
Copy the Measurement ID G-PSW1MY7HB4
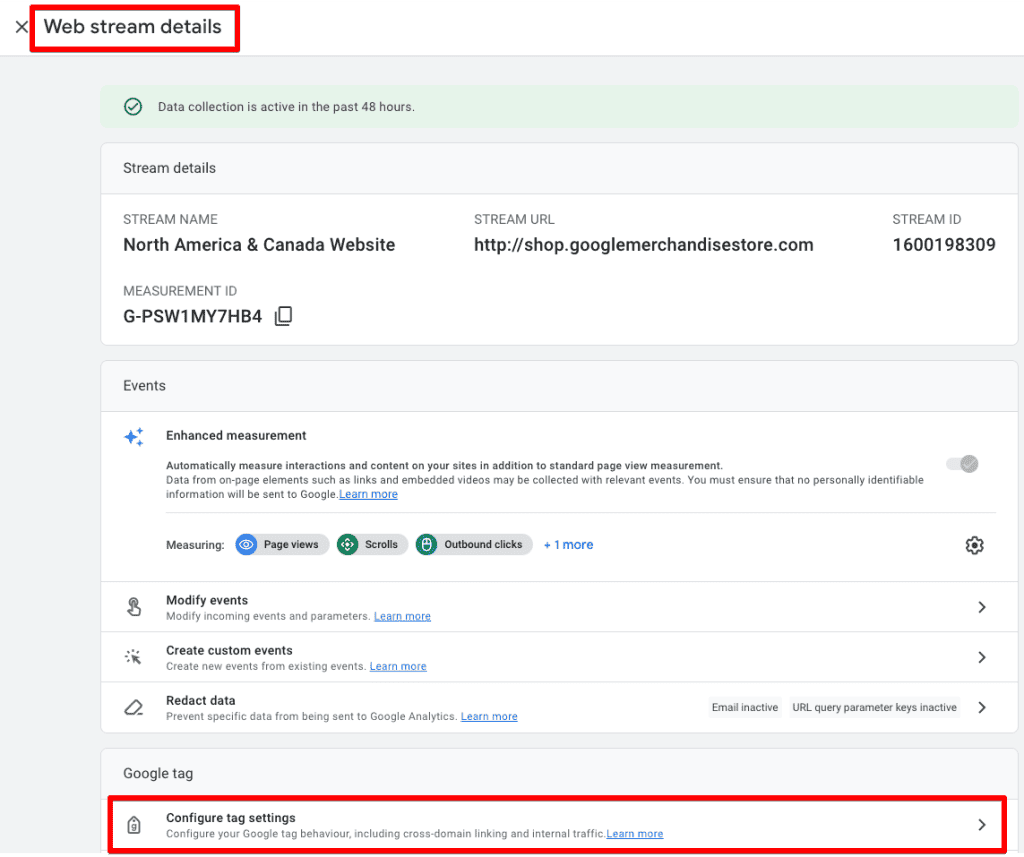tap(283, 315)
